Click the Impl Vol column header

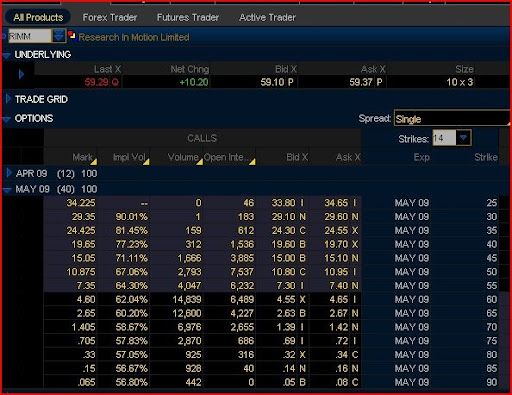coord(129,157)
